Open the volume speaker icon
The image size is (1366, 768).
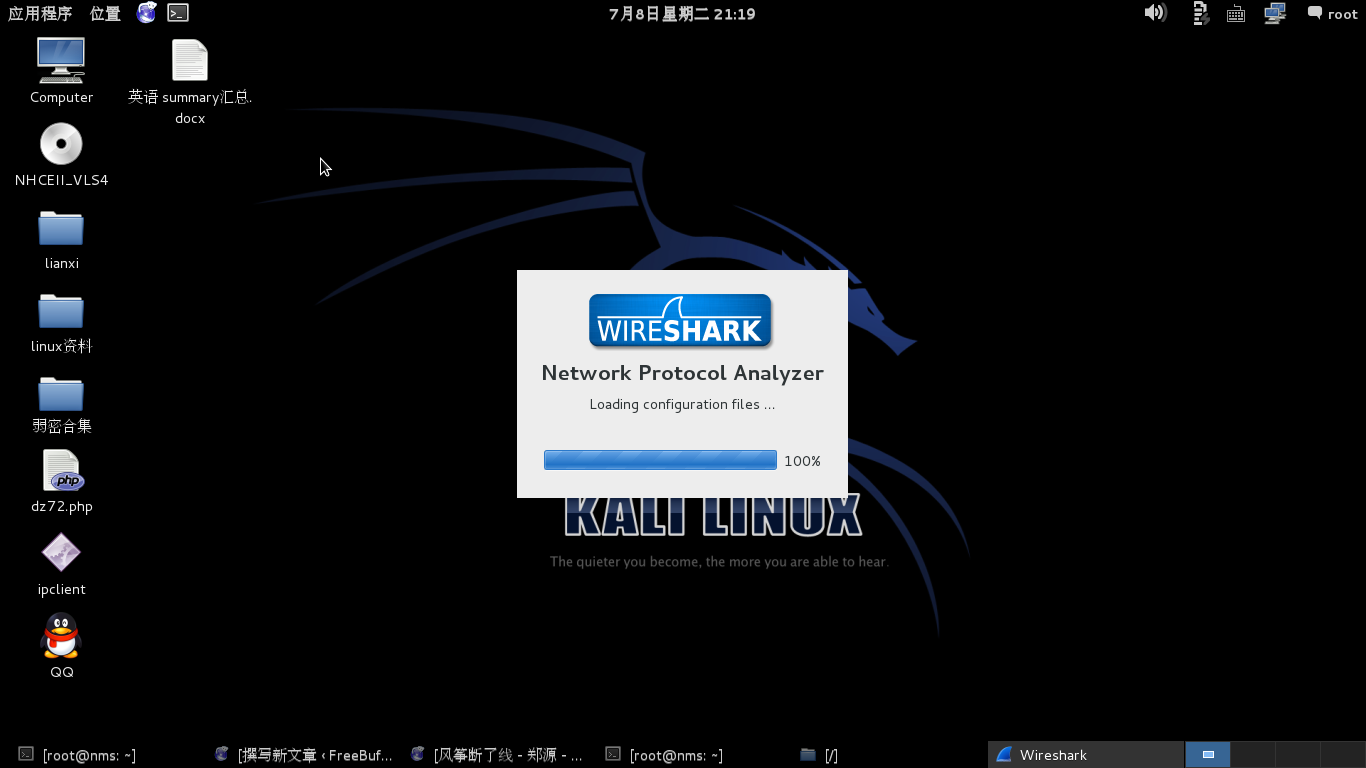[1155, 13]
